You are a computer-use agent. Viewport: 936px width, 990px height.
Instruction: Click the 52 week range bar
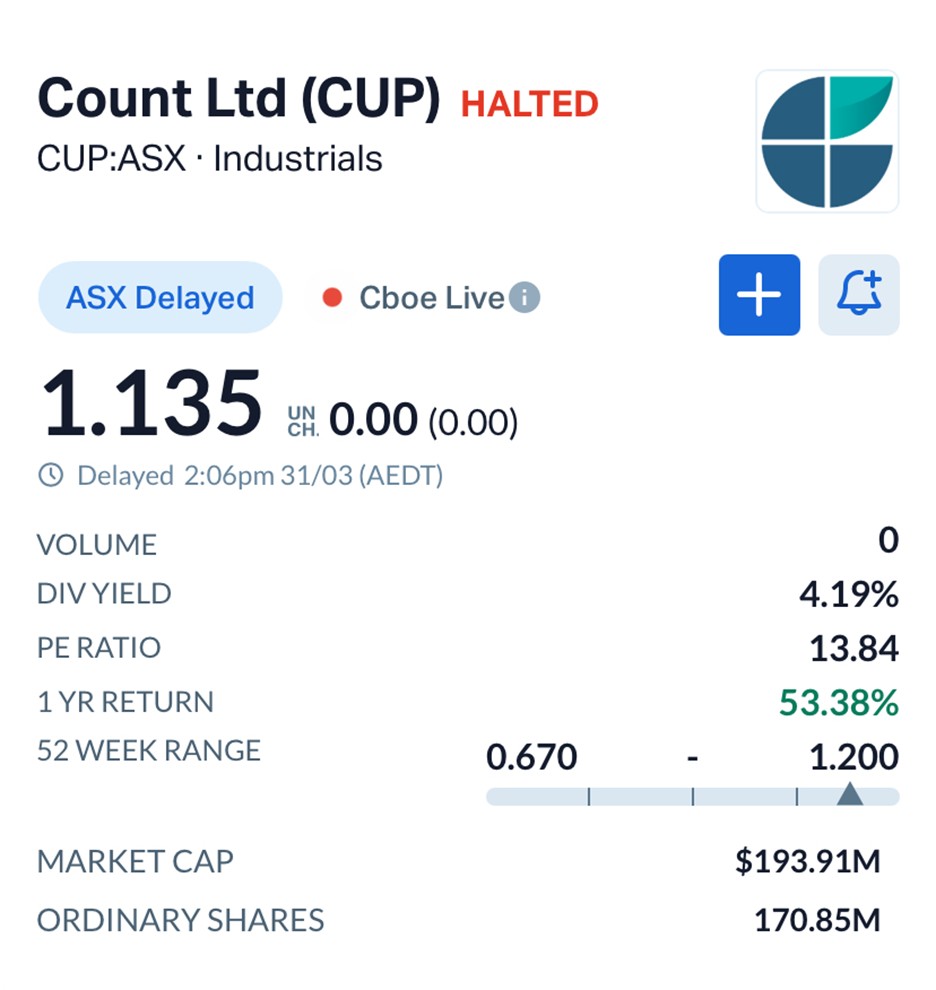click(x=692, y=797)
